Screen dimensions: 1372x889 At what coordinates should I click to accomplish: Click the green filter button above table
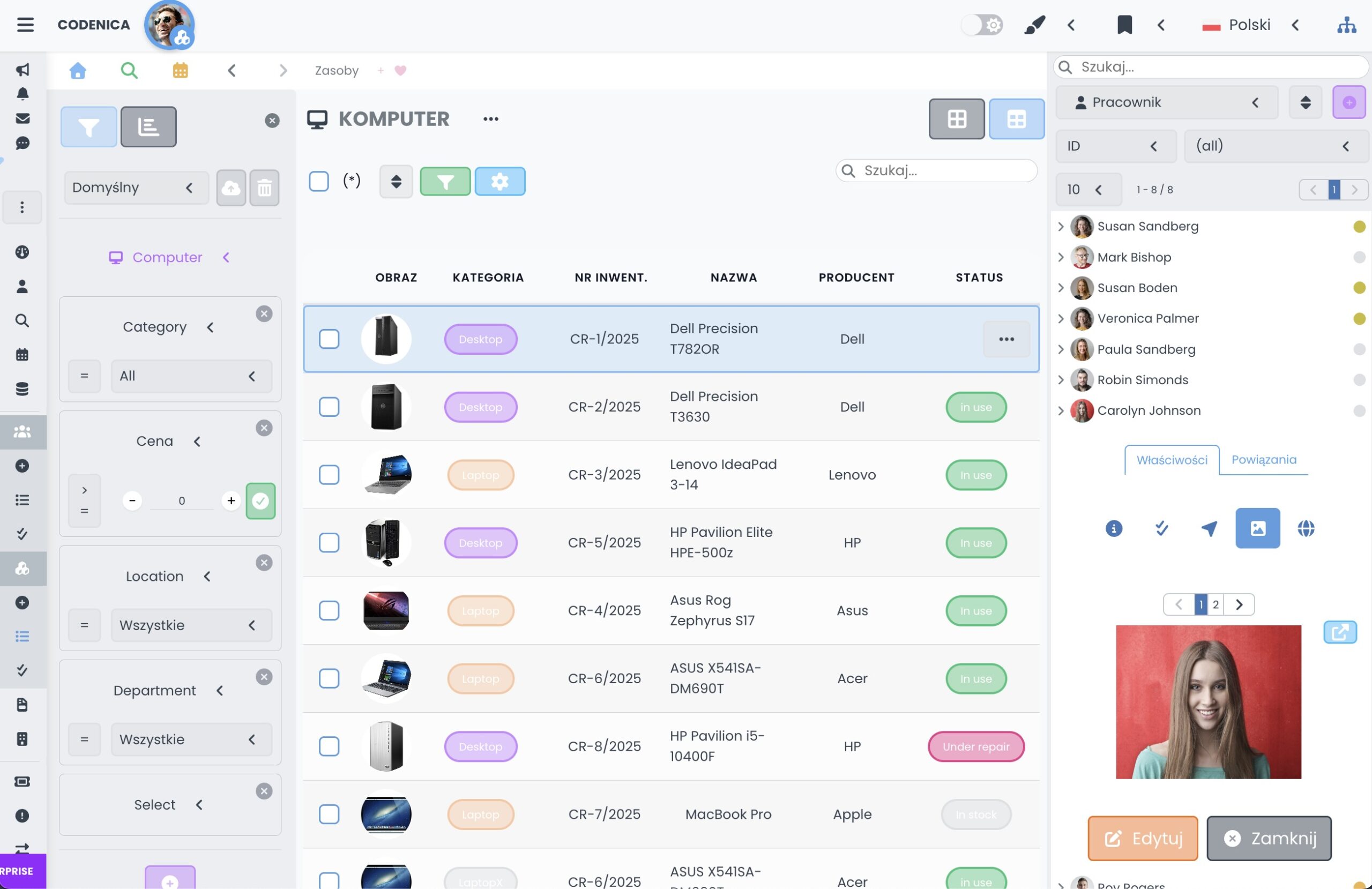coord(445,182)
